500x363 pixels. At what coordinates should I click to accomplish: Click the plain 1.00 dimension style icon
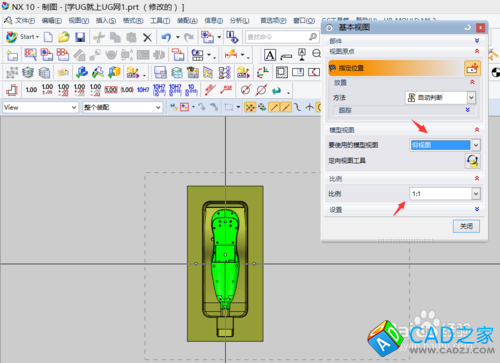(x=31, y=90)
